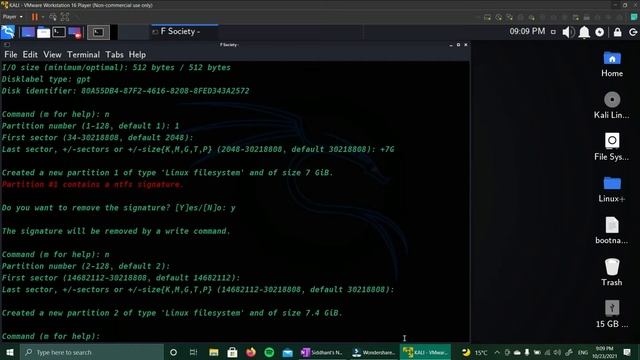Open the Kali notifications bell
This screenshot has height=360, width=640.
click(584, 32)
